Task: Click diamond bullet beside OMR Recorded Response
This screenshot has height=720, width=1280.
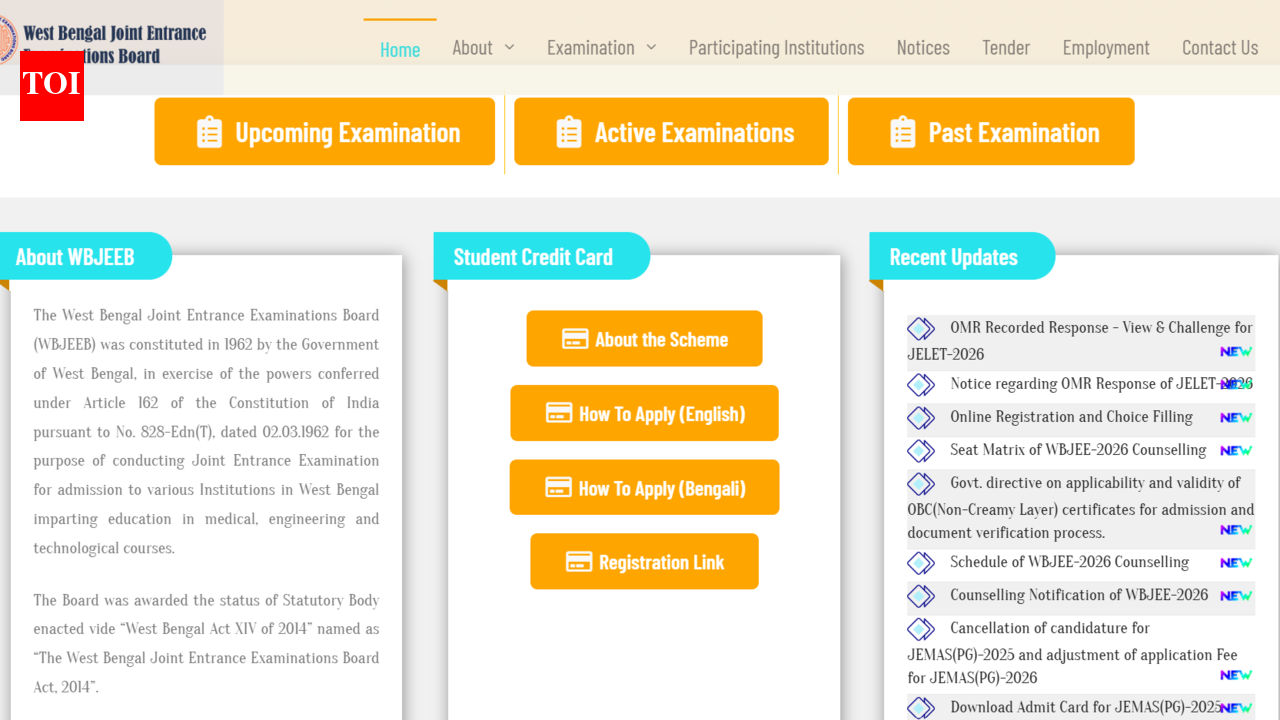Action: pos(921,328)
